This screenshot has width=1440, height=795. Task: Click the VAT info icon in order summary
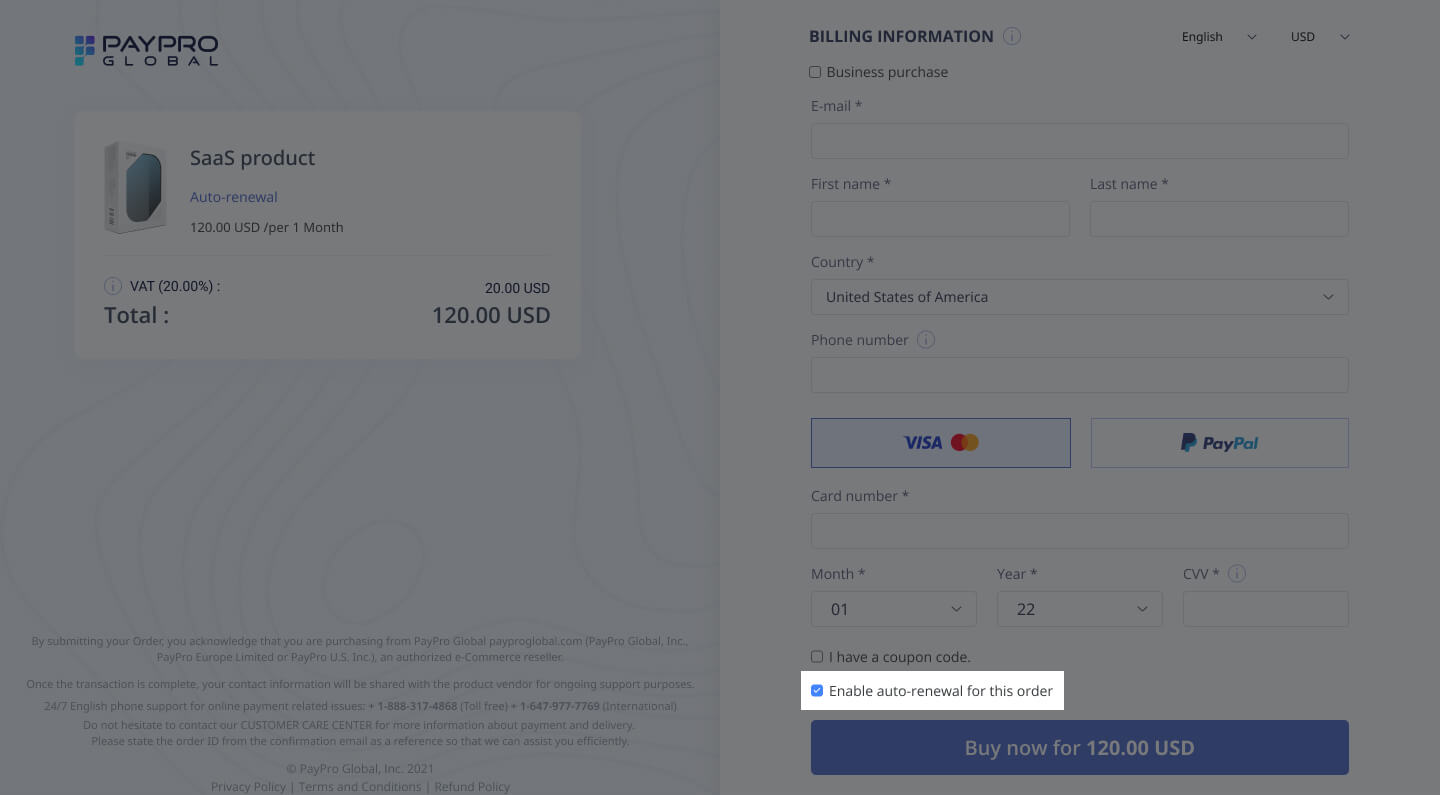pyautogui.click(x=113, y=286)
